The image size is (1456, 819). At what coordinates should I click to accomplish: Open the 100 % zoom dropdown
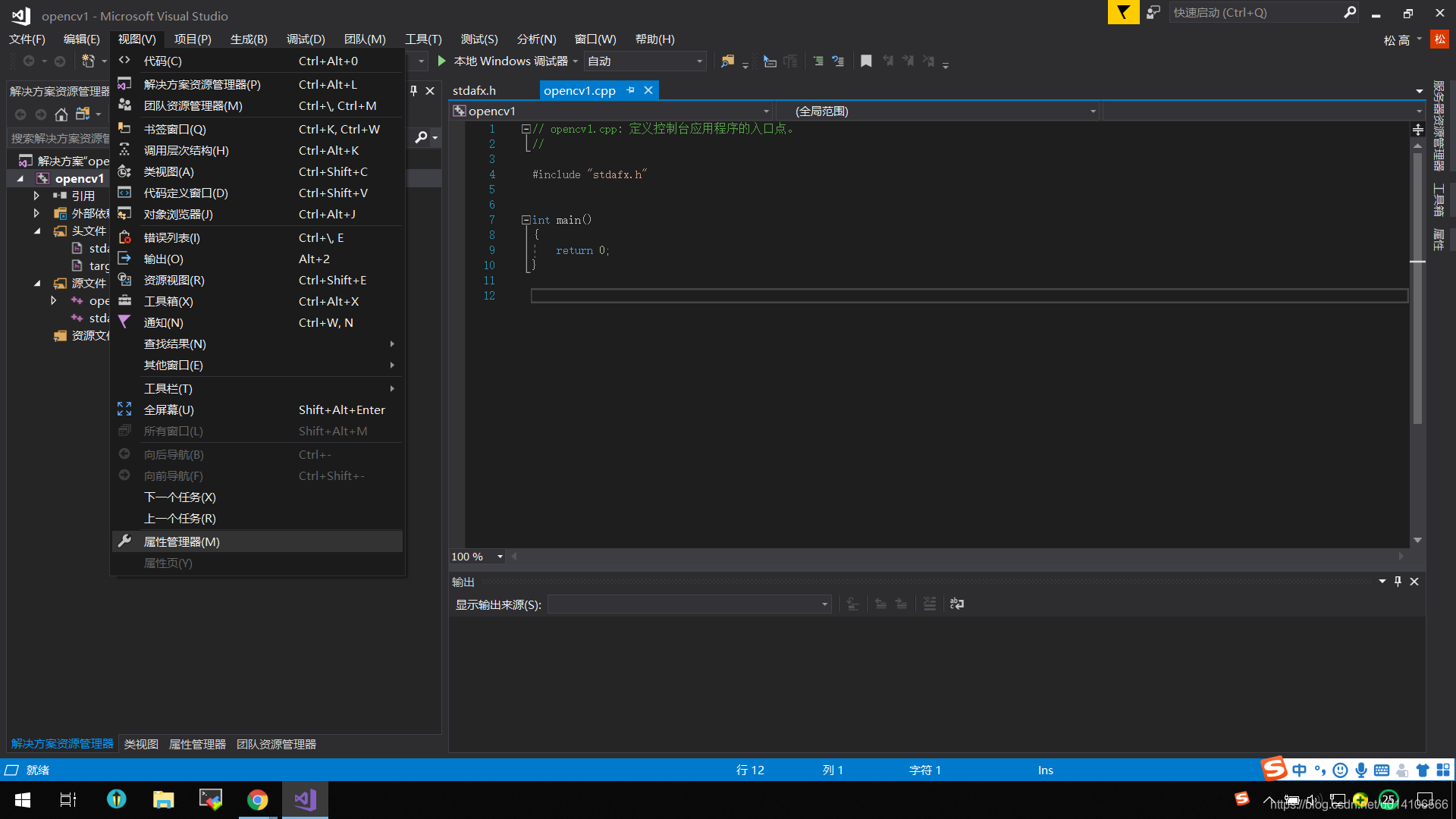[500, 557]
